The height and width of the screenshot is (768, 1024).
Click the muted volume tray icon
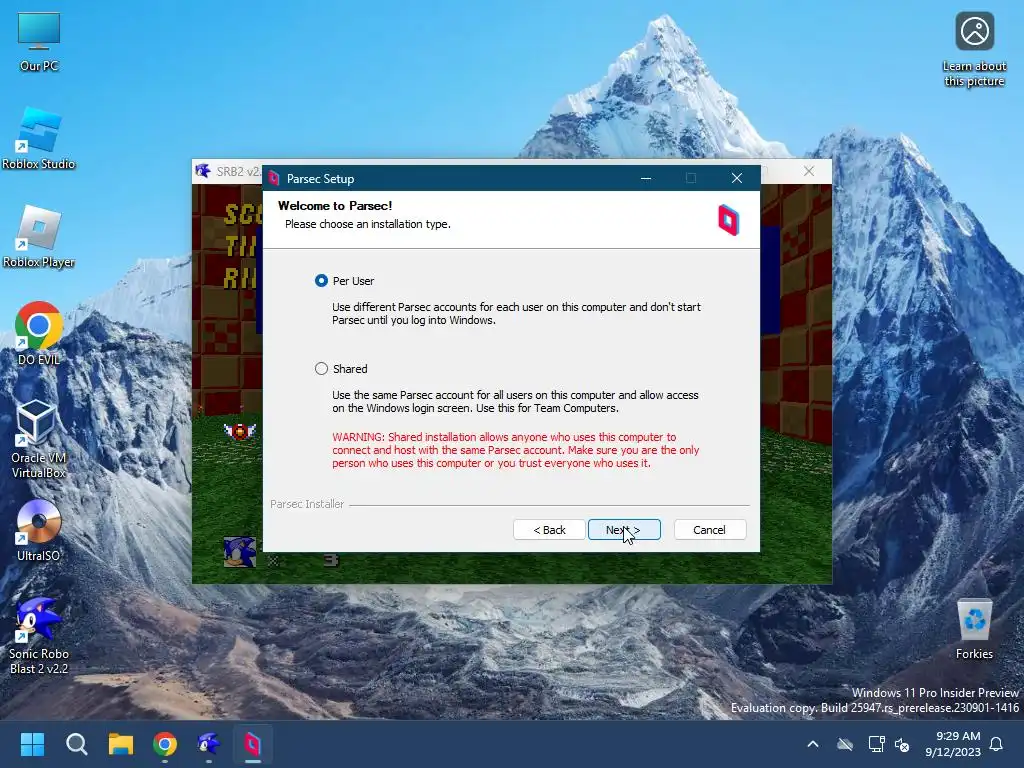point(902,744)
